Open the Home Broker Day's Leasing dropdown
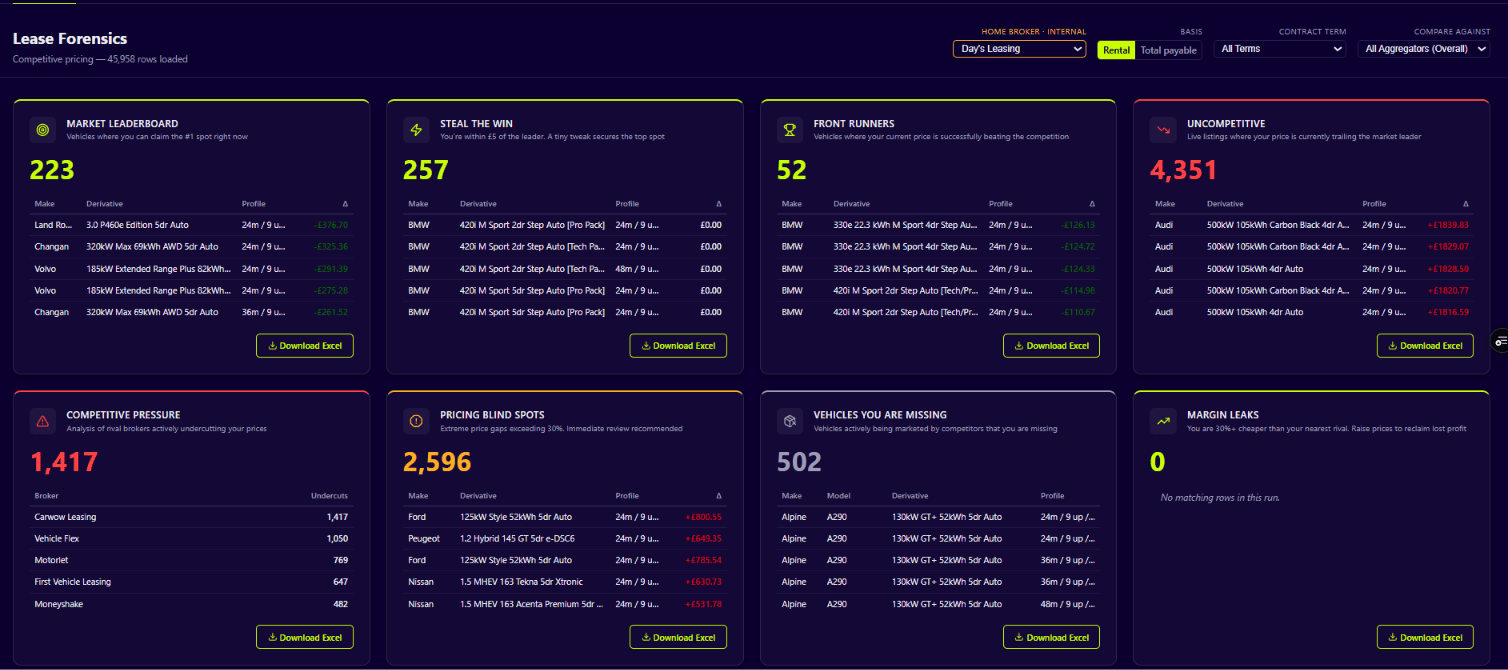The image size is (1508, 670). 1019,48
